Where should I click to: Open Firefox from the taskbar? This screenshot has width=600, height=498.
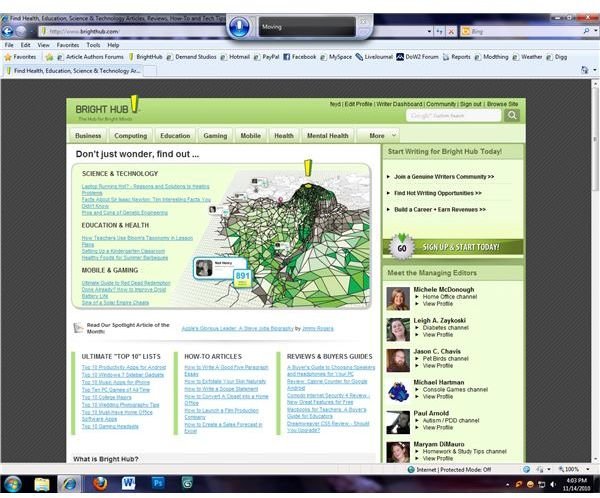tap(100, 484)
